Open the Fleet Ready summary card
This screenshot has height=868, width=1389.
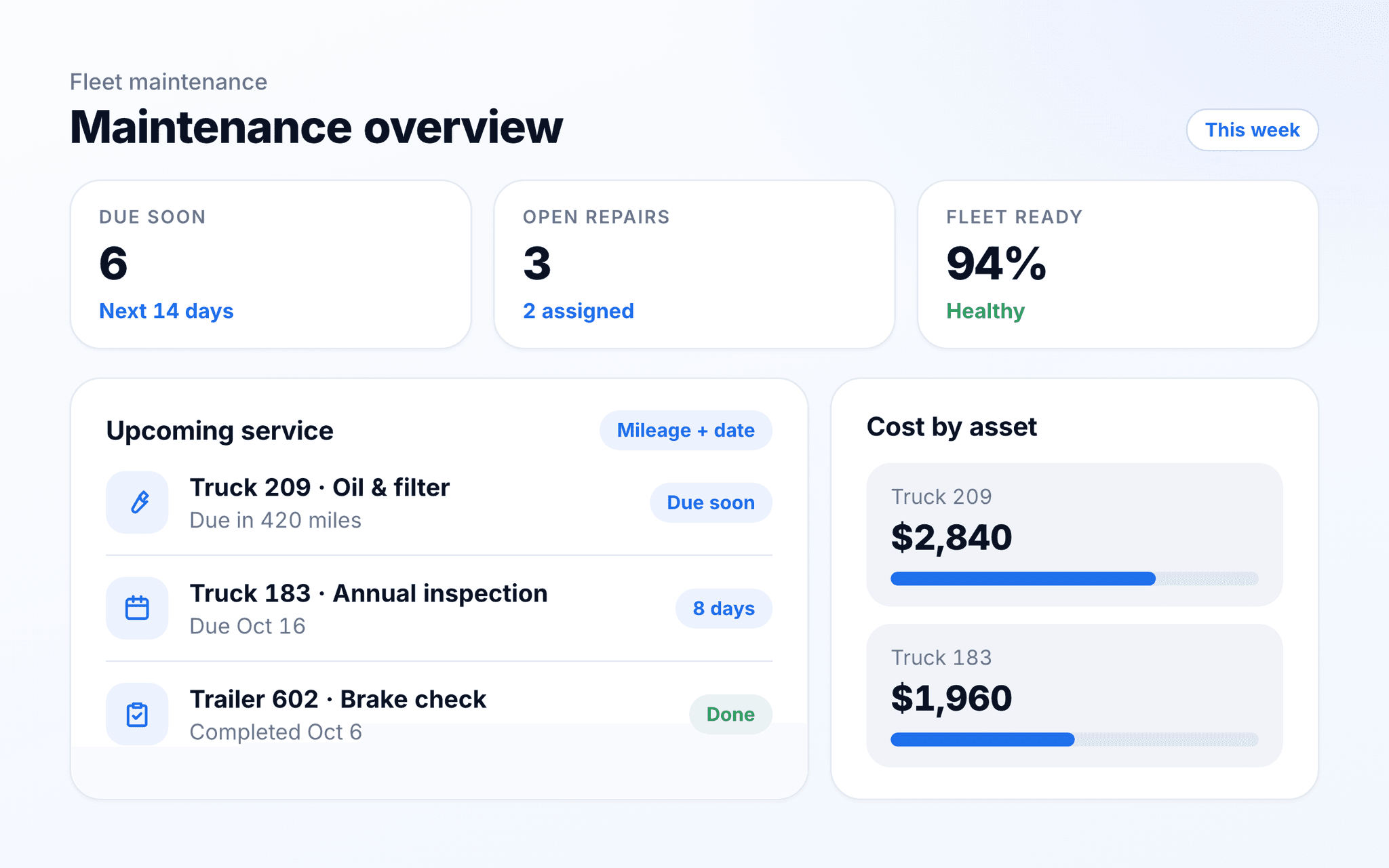[x=1118, y=264]
